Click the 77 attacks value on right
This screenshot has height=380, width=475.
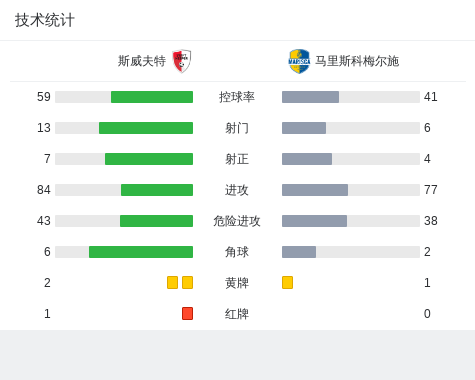pyautogui.click(x=431, y=190)
